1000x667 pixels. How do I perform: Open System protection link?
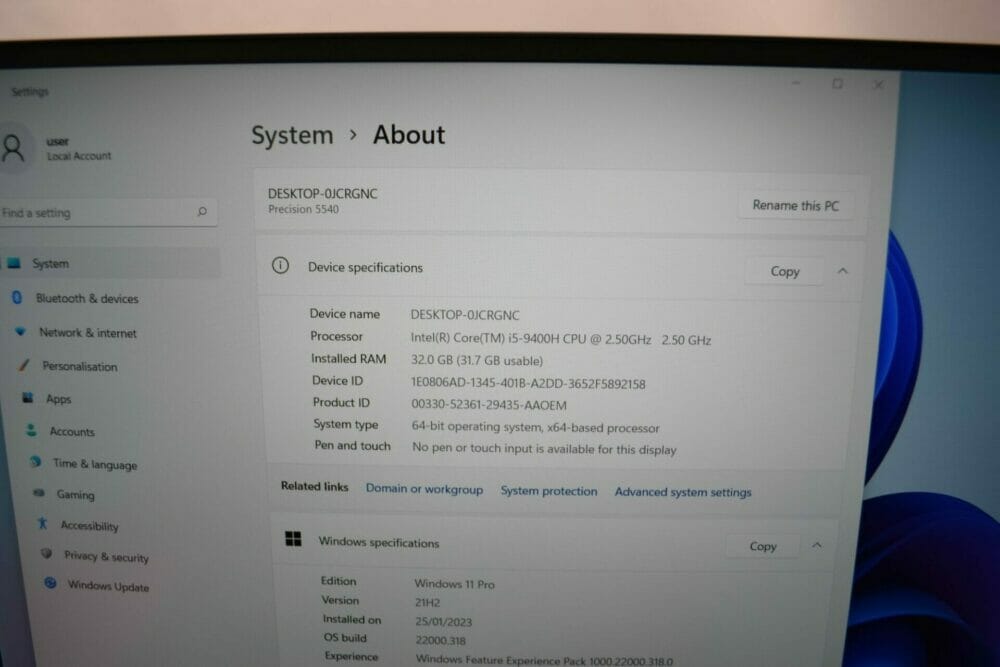pos(548,491)
